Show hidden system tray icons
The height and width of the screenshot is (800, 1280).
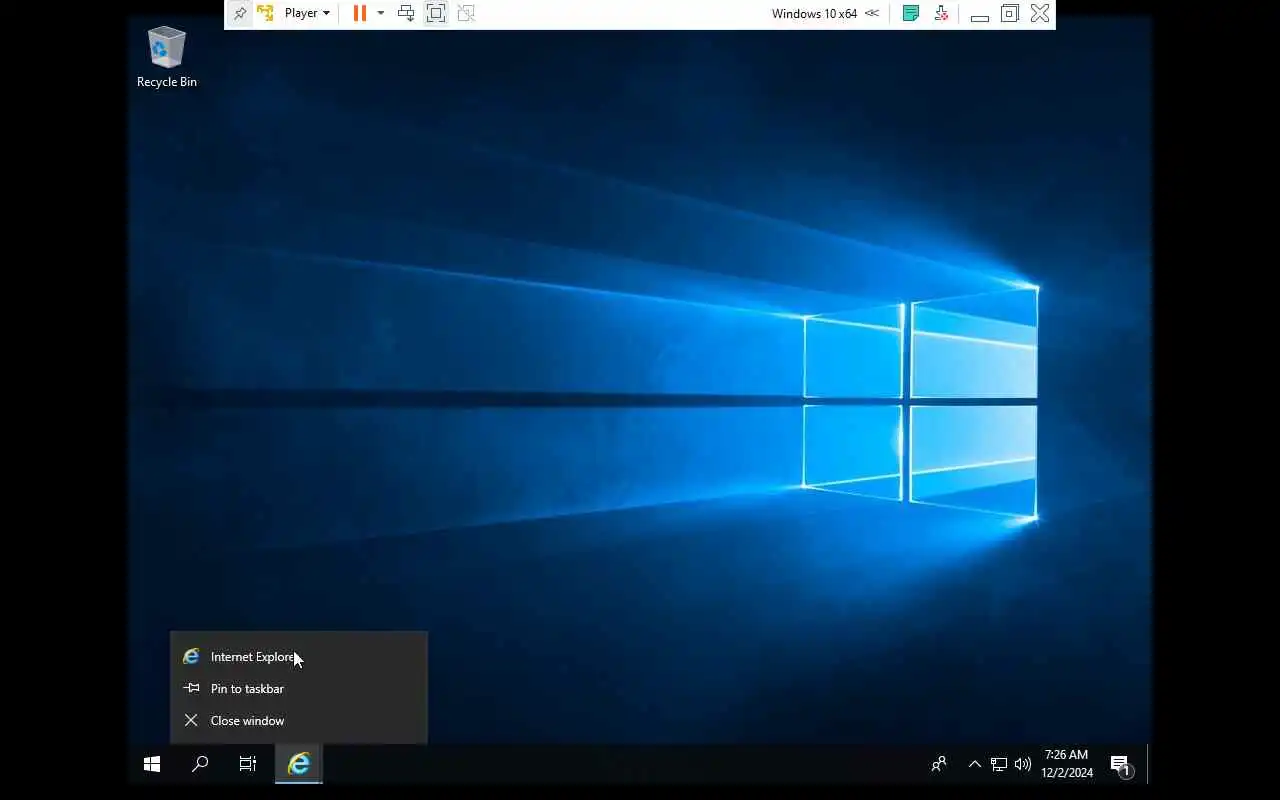point(974,764)
